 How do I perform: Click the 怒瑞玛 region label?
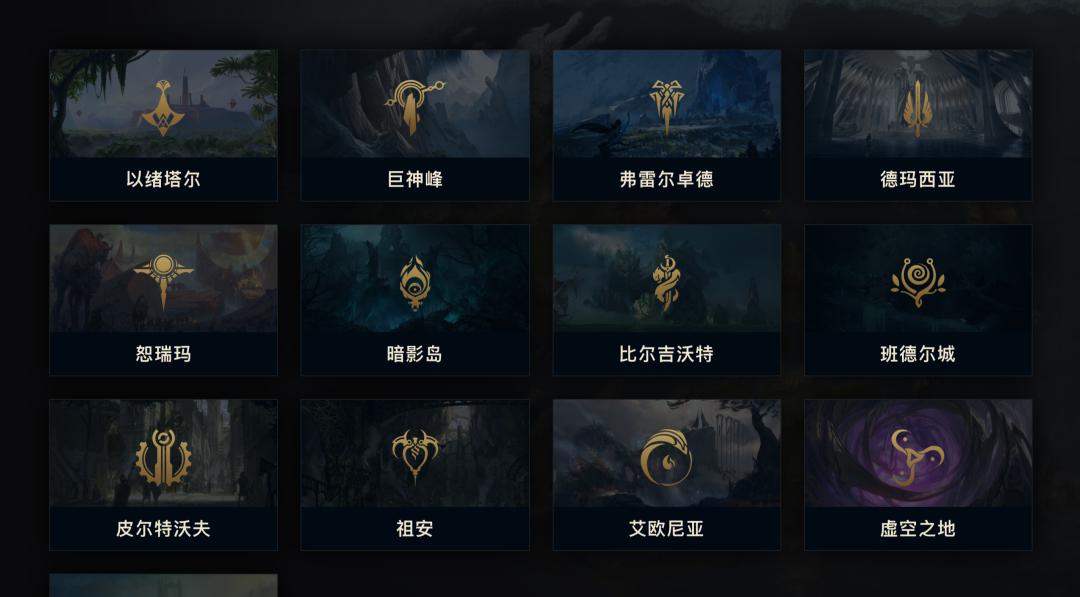(x=163, y=354)
